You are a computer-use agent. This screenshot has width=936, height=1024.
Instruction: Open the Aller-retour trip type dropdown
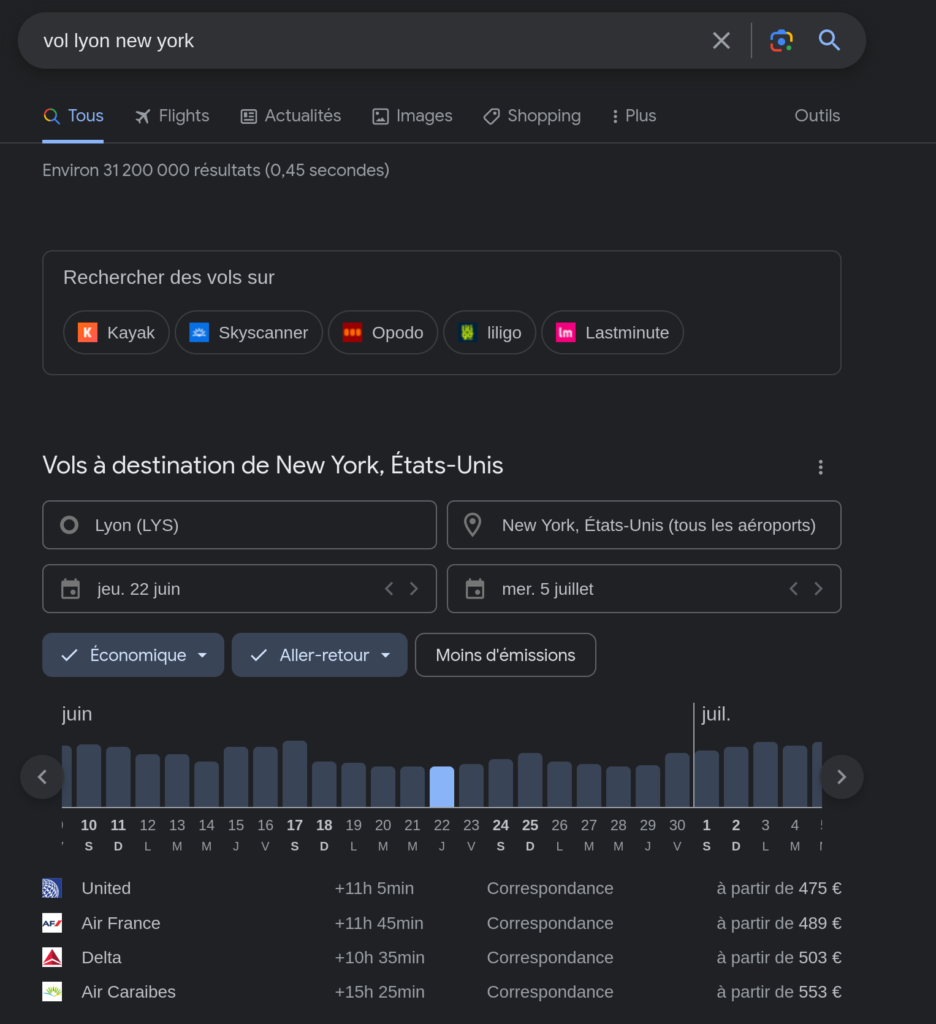coord(319,655)
